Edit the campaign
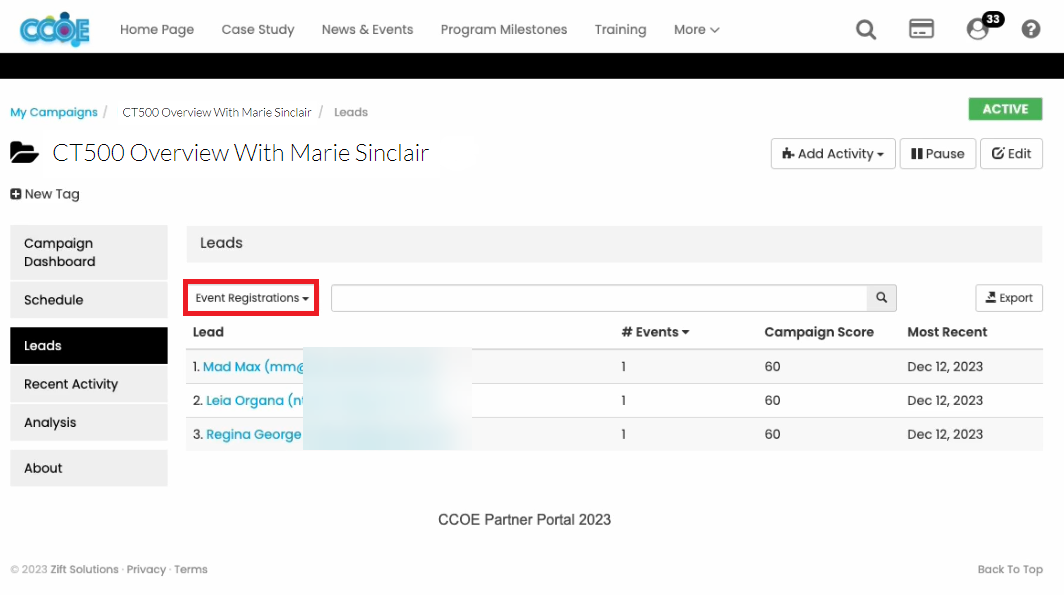1064x595 pixels. (x=1011, y=153)
